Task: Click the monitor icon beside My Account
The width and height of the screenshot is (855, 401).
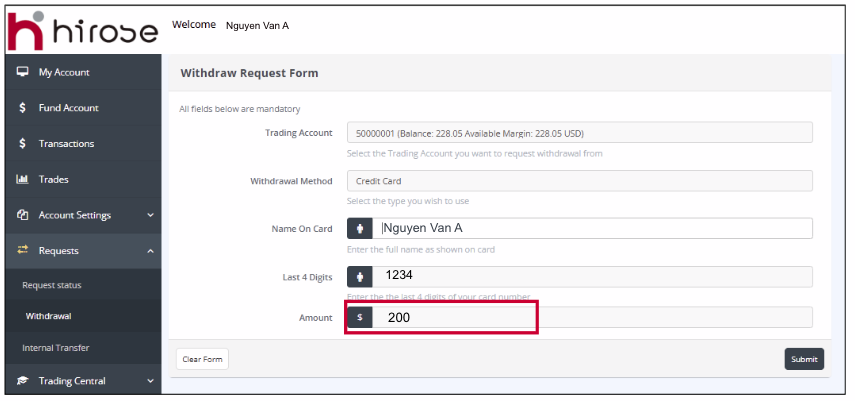Action: click(22, 72)
